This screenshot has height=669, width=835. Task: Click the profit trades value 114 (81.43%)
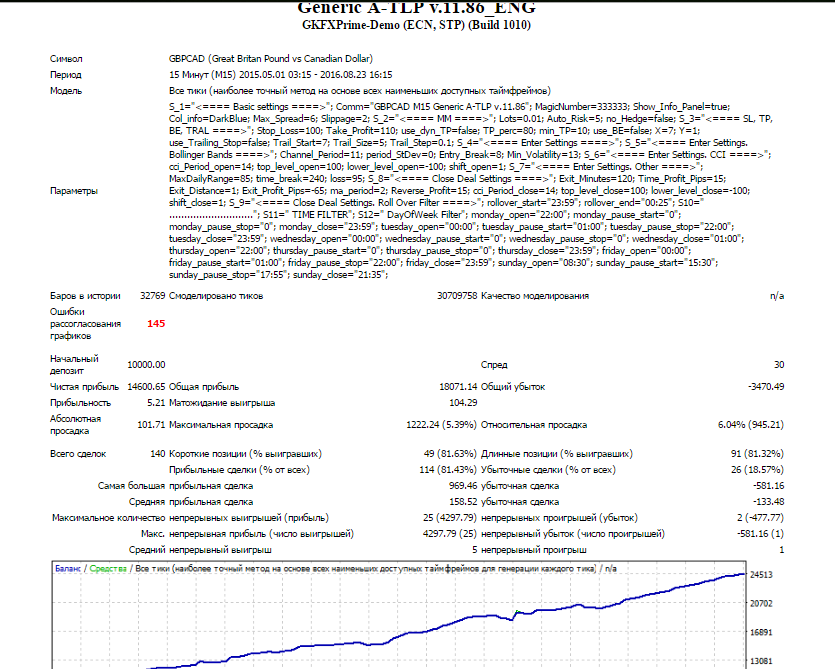[448, 470]
